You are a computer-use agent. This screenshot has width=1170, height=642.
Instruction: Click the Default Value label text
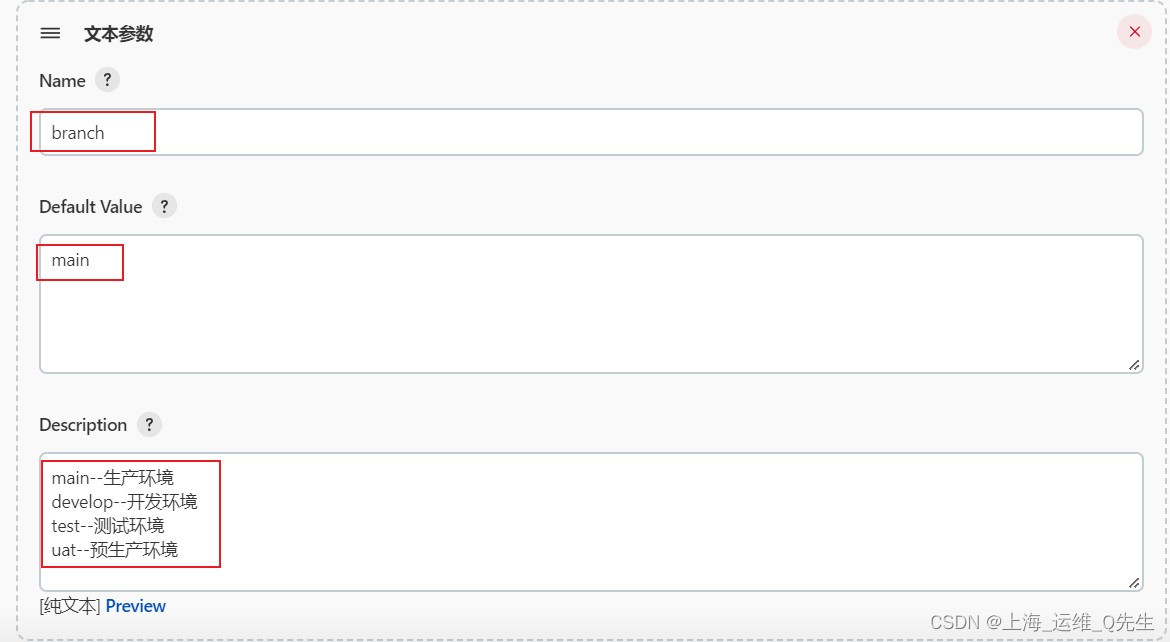tap(91, 207)
